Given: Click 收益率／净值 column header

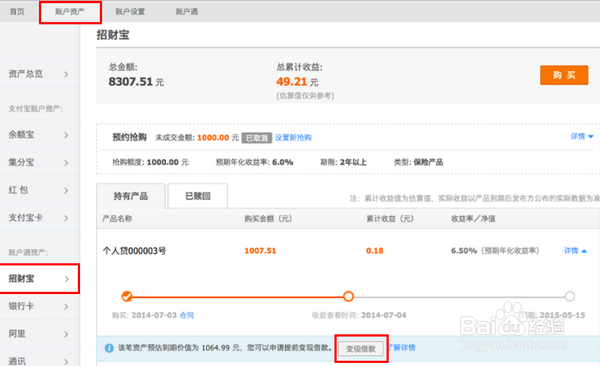Looking at the screenshot, I should (473, 219).
